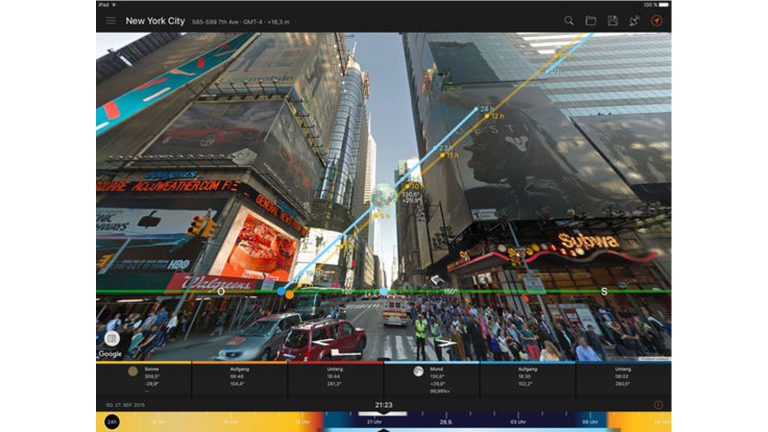Tap the save disk icon
The height and width of the screenshot is (432, 768).
click(613, 21)
